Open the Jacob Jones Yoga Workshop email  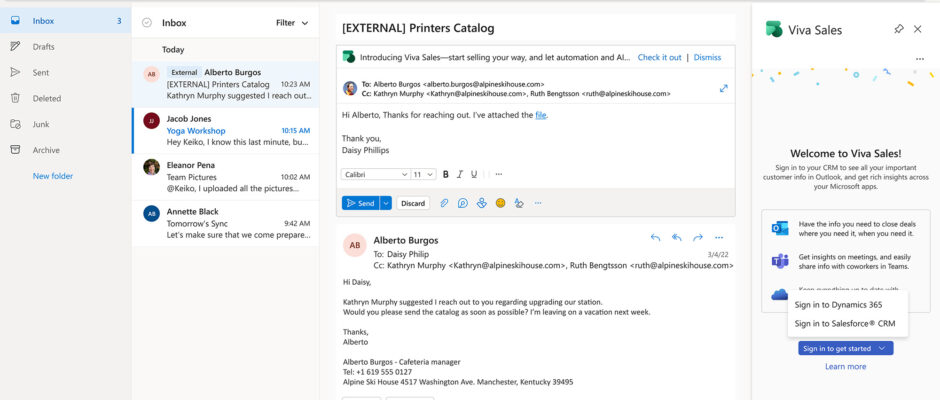(225, 131)
